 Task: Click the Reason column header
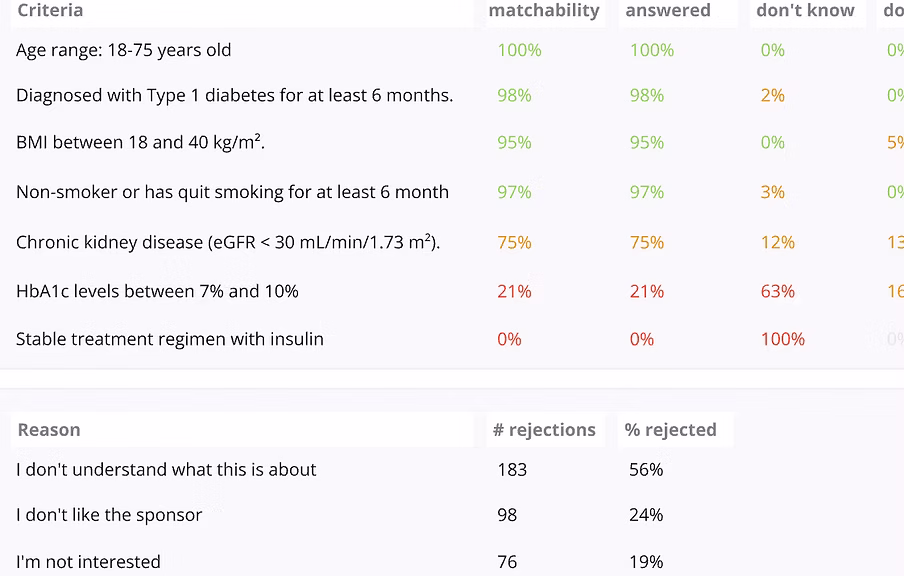49,430
